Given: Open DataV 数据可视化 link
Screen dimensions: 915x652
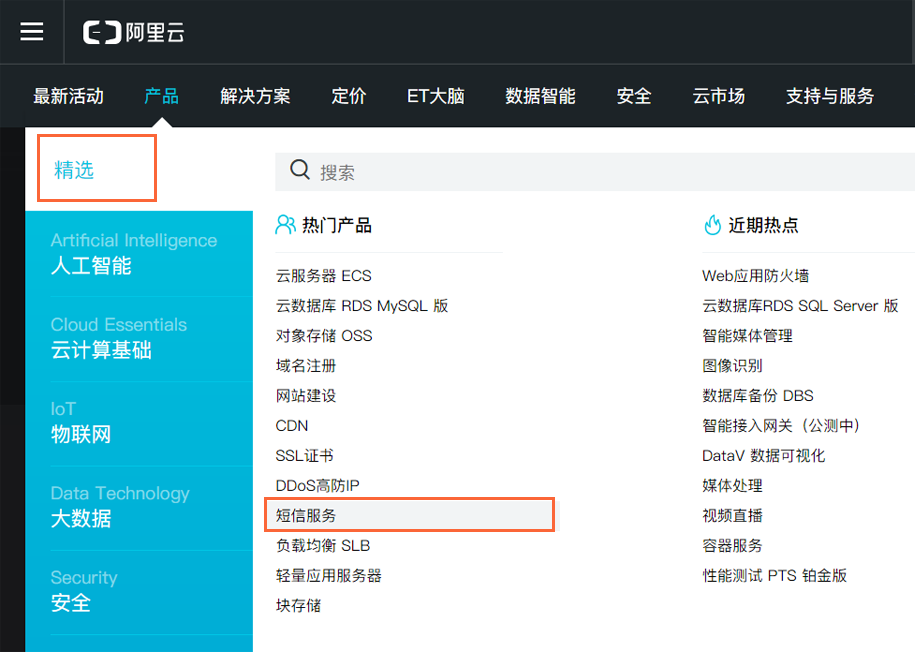Looking at the screenshot, I should pyautogui.click(x=763, y=455).
